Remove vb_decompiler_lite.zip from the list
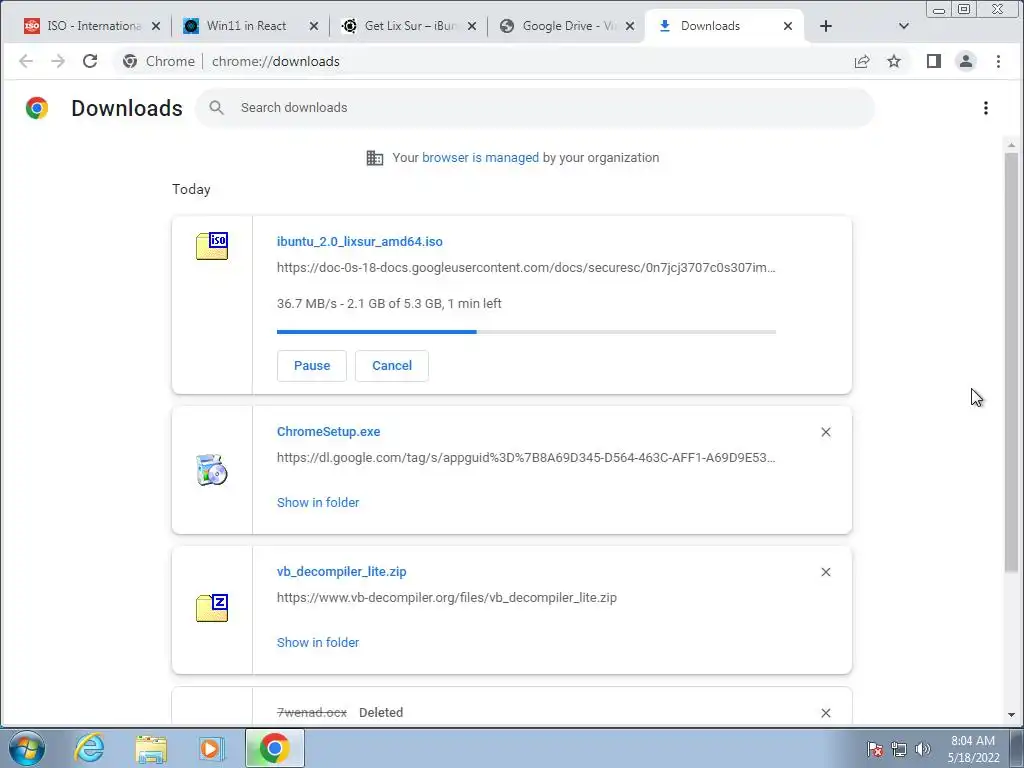The width and height of the screenshot is (1024, 768). click(x=825, y=571)
